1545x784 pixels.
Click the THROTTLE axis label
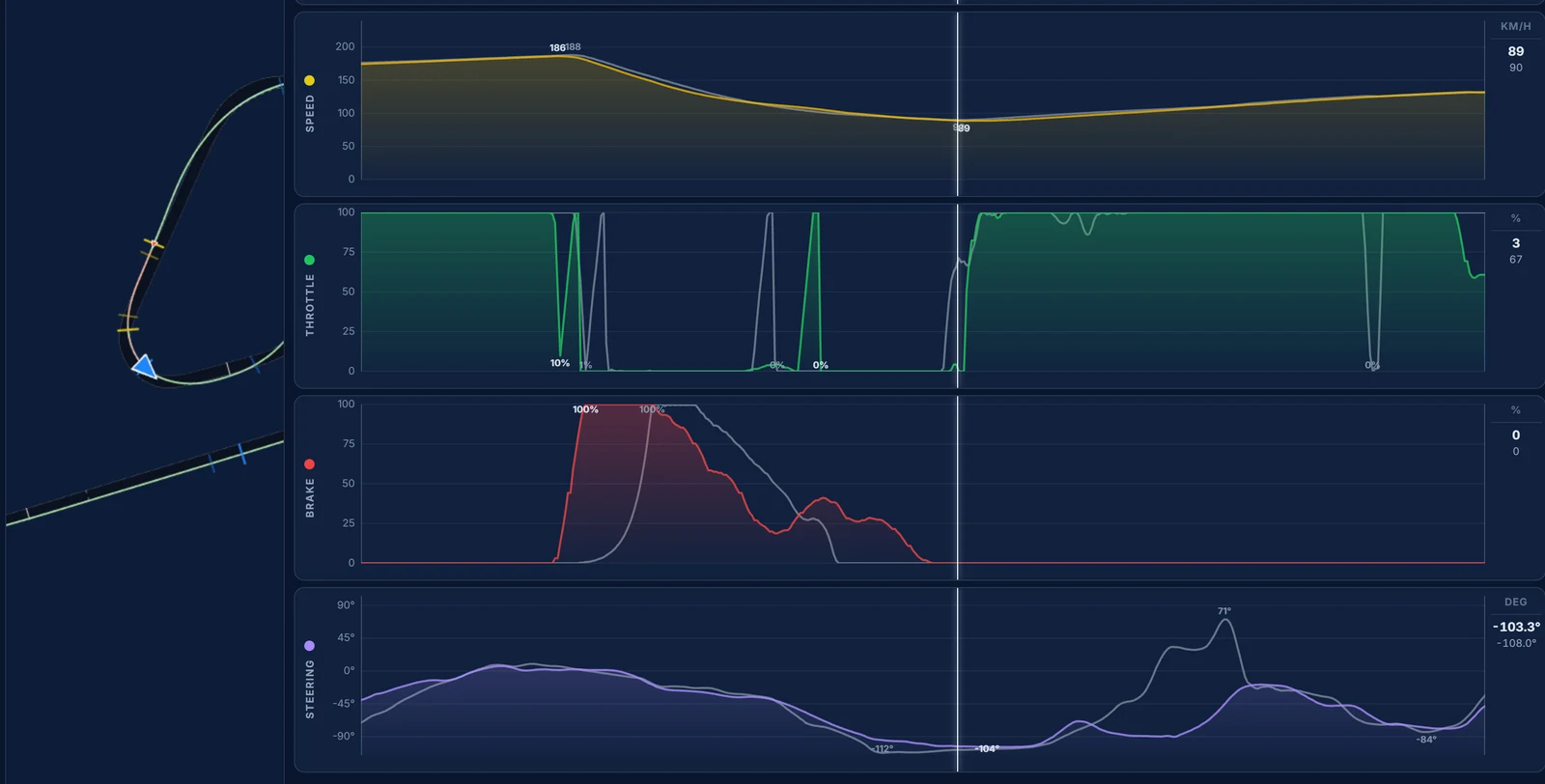pyautogui.click(x=310, y=304)
